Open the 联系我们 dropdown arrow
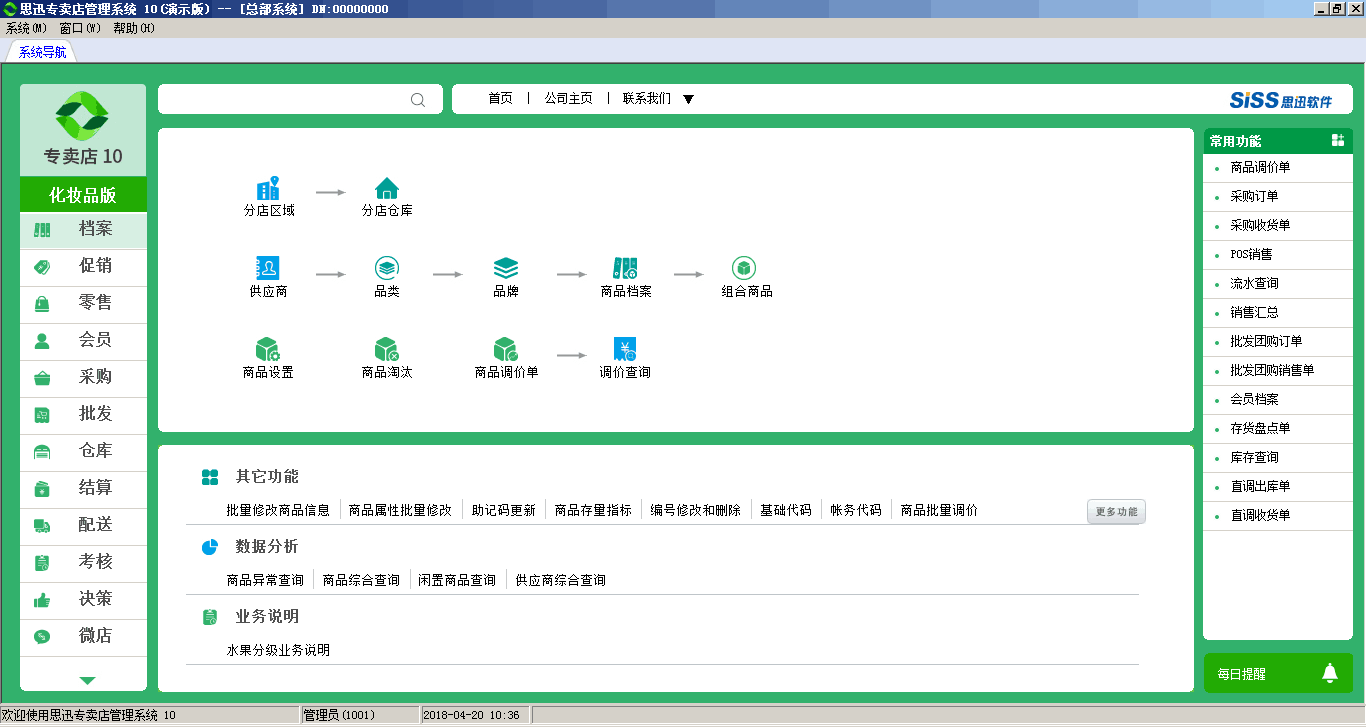1366x727 pixels. [x=688, y=99]
